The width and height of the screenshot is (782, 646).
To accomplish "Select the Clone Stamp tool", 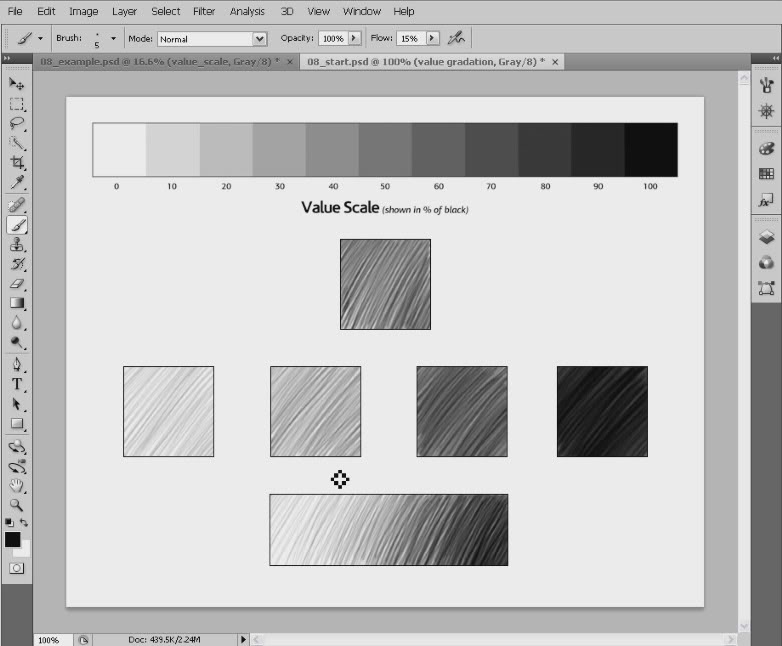I will (x=16, y=244).
